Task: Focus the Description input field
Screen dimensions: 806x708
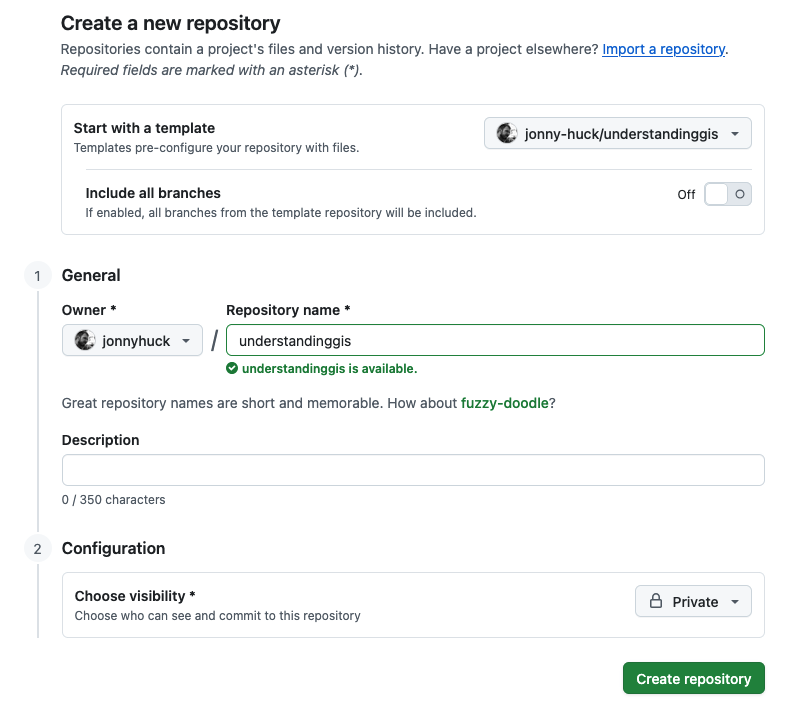Action: tap(413, 470)
